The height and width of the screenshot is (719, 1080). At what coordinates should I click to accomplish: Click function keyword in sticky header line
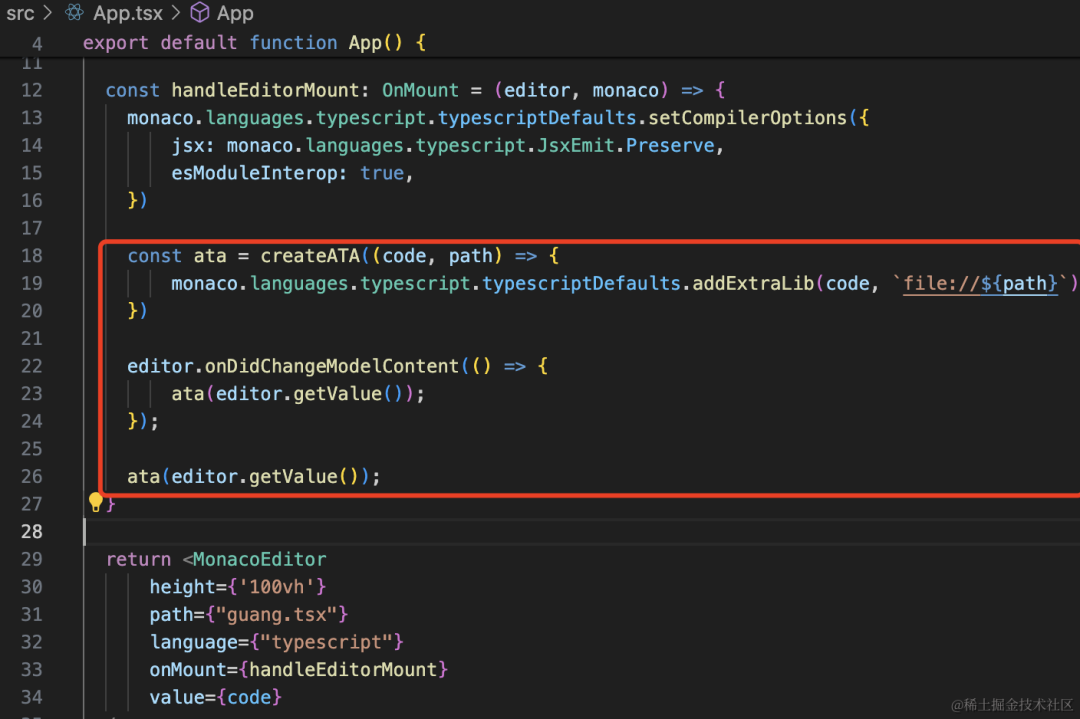(293, 43)
